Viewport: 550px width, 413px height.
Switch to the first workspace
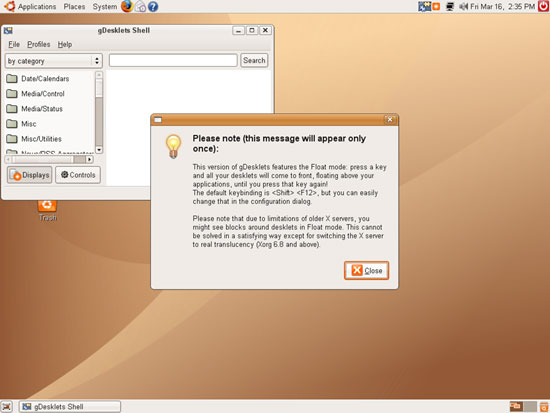click(x=516, y=407)
